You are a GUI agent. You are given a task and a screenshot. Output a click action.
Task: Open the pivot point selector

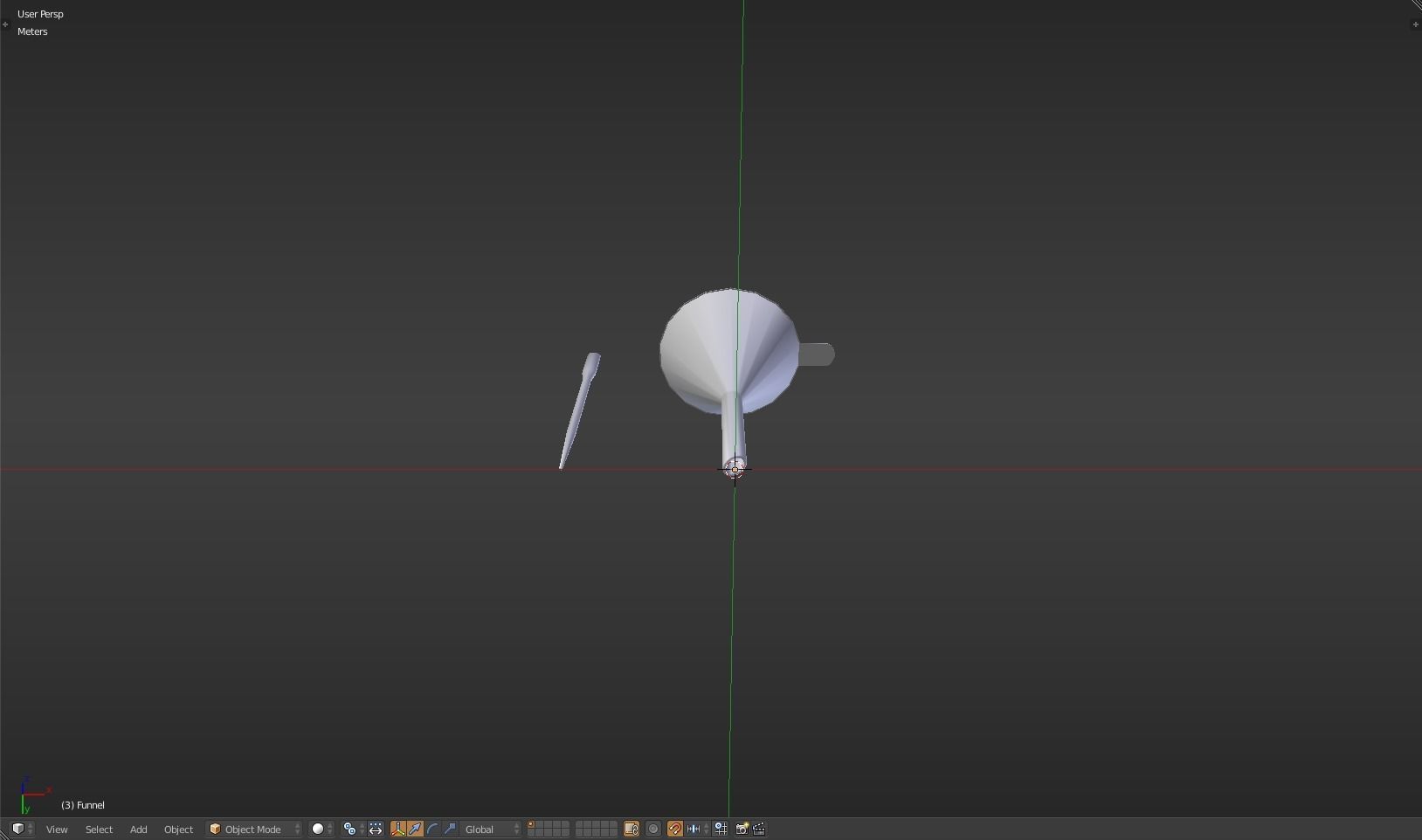(353, 829)
